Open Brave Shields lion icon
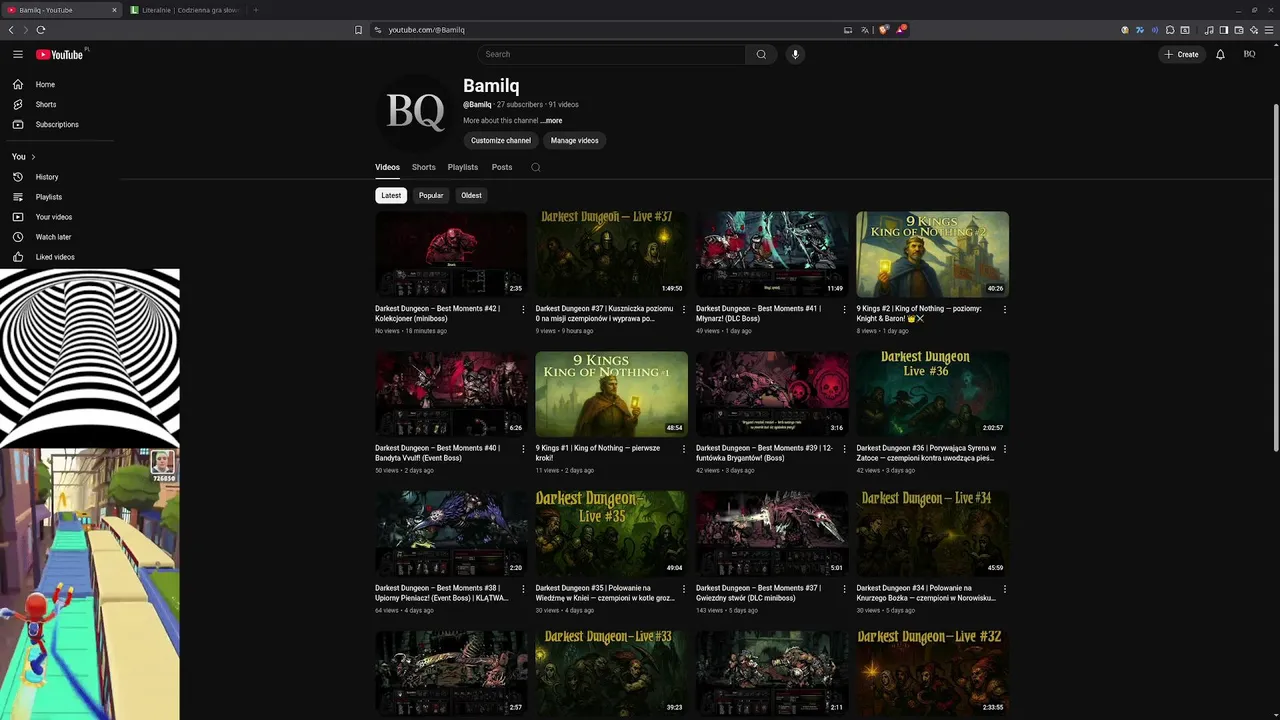The width and height of the screenshot is (1280, 720). 884,30
